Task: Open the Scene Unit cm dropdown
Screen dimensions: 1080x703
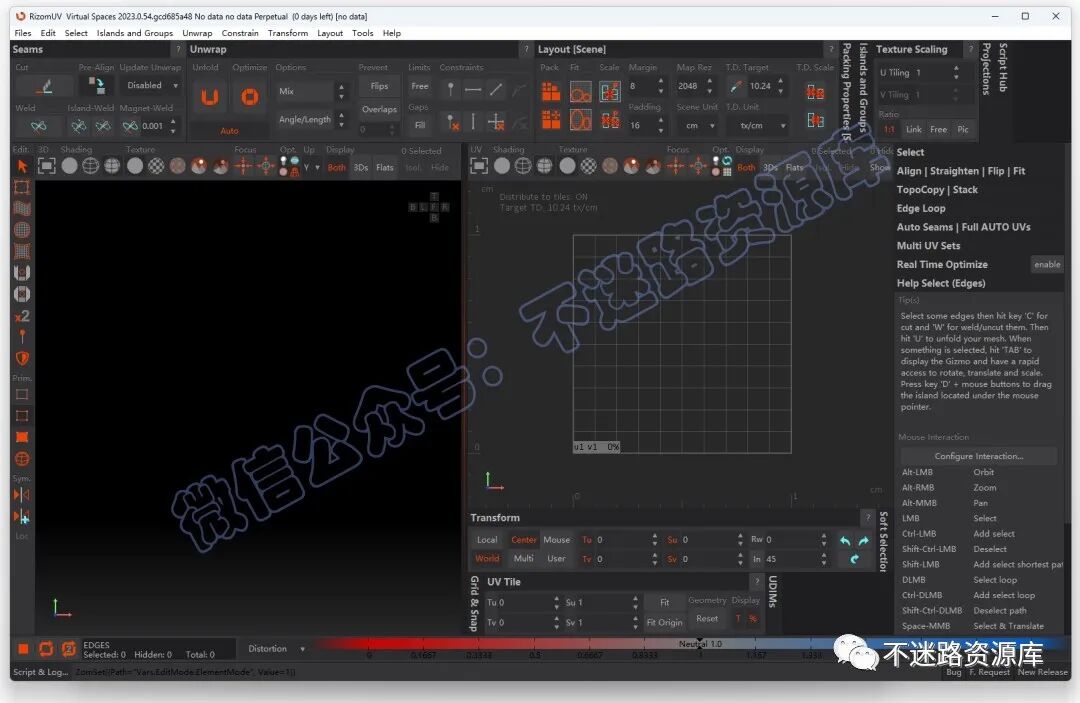Action: 696,125
